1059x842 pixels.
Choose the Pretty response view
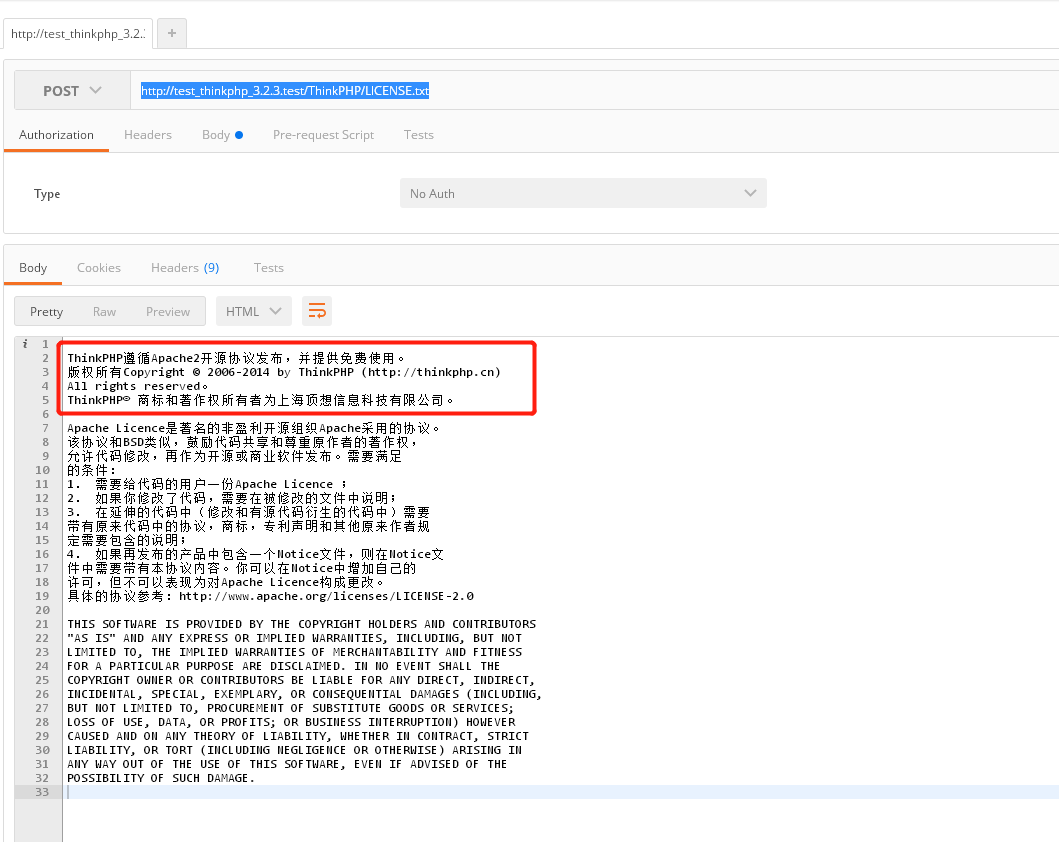click(x=47, y=311)
